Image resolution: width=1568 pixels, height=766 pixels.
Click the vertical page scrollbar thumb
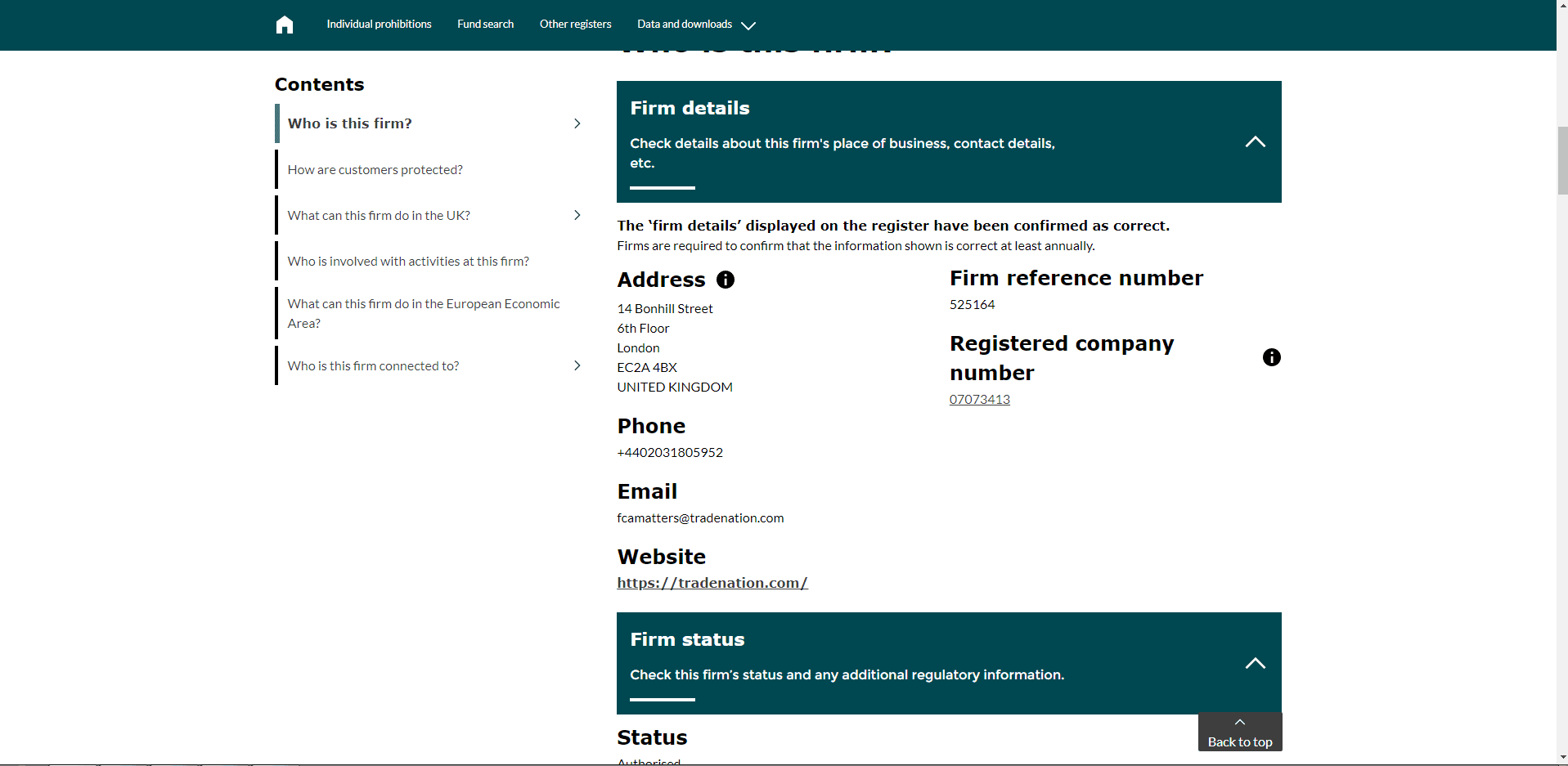[1562, 160]
